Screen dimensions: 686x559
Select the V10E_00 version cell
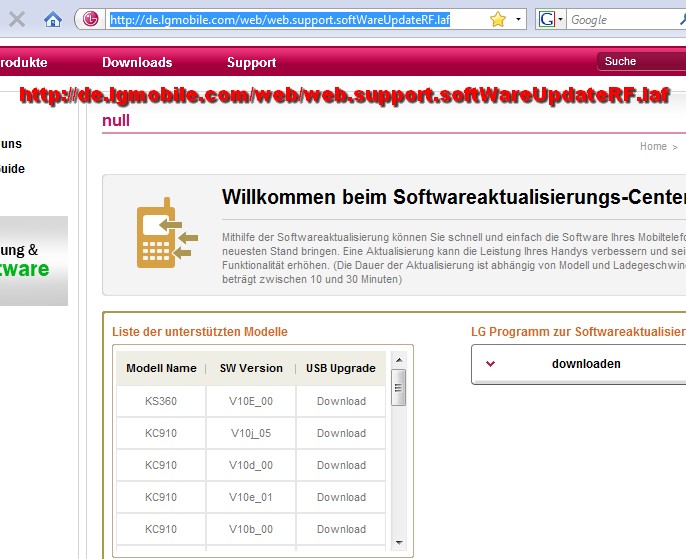pyautogui.click(x=251, y=401)
